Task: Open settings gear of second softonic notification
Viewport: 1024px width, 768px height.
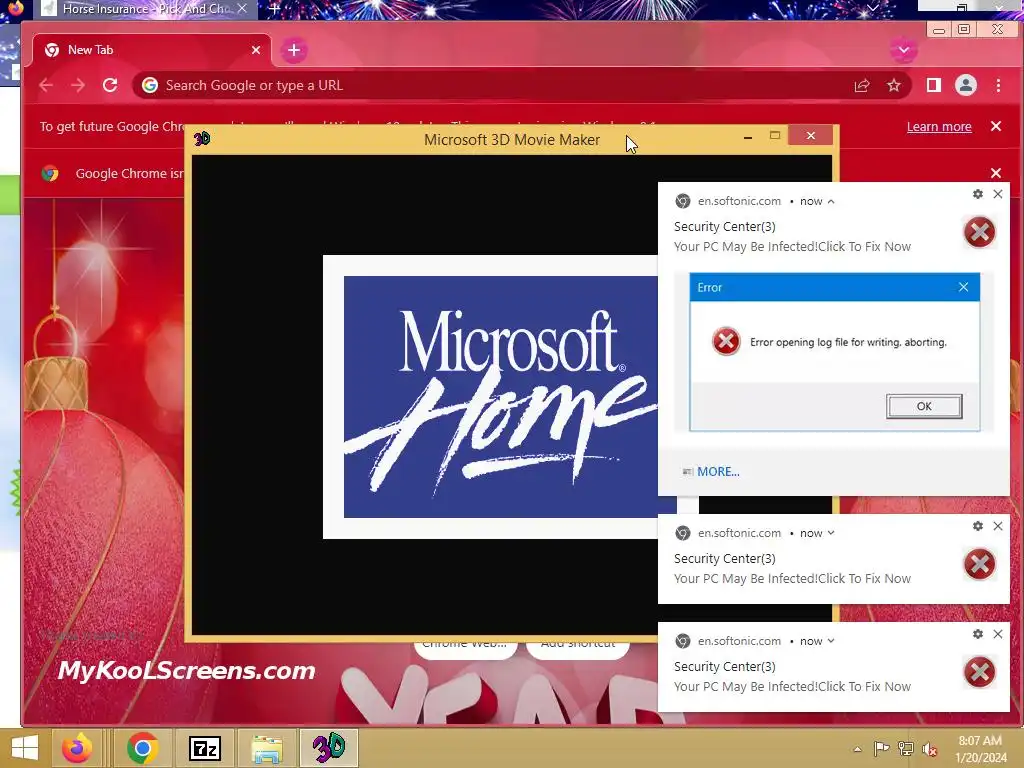Action: pos(978,526)
